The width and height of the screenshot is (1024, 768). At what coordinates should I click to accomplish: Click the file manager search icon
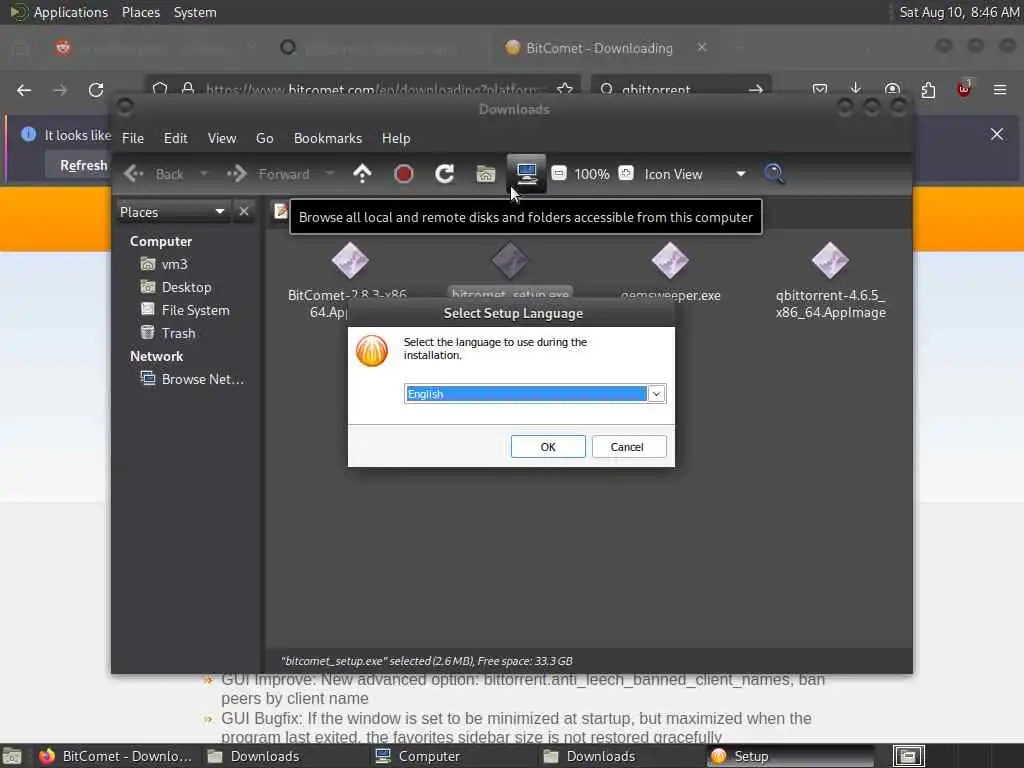775,174
